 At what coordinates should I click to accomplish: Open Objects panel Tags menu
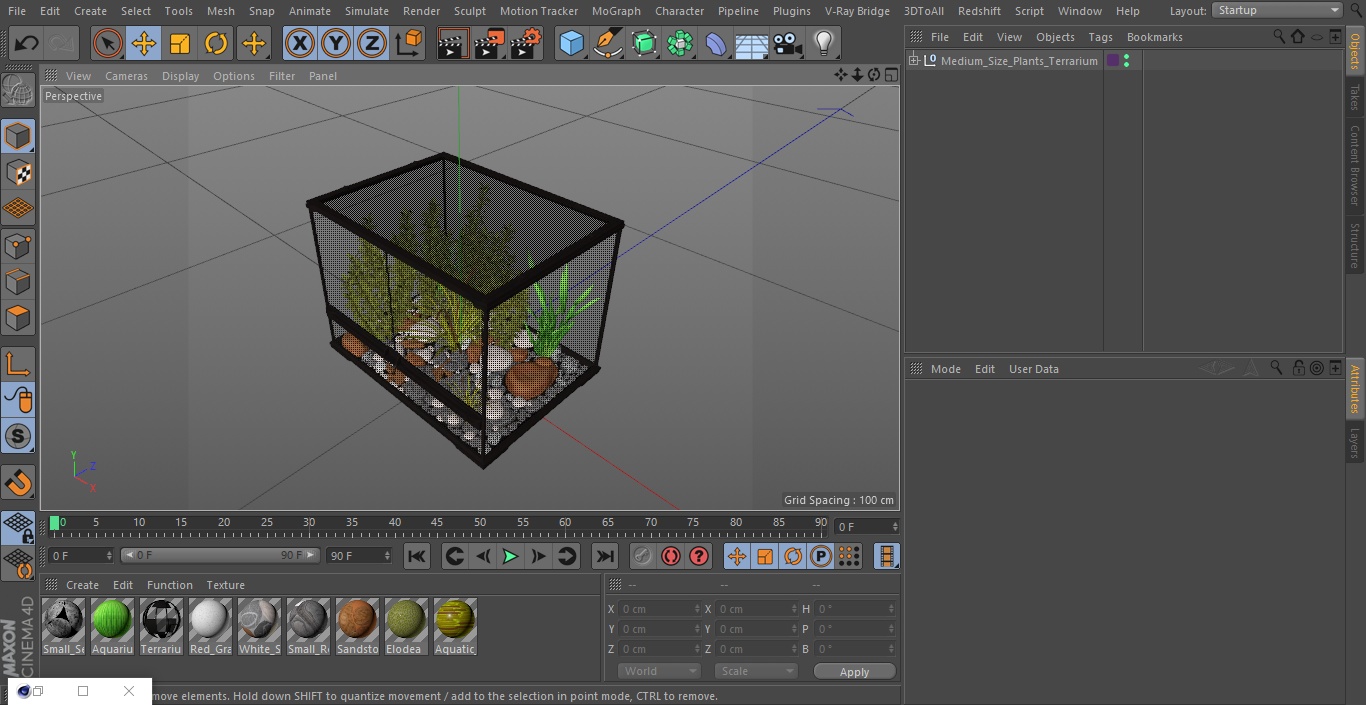(x=1100, y=37)
